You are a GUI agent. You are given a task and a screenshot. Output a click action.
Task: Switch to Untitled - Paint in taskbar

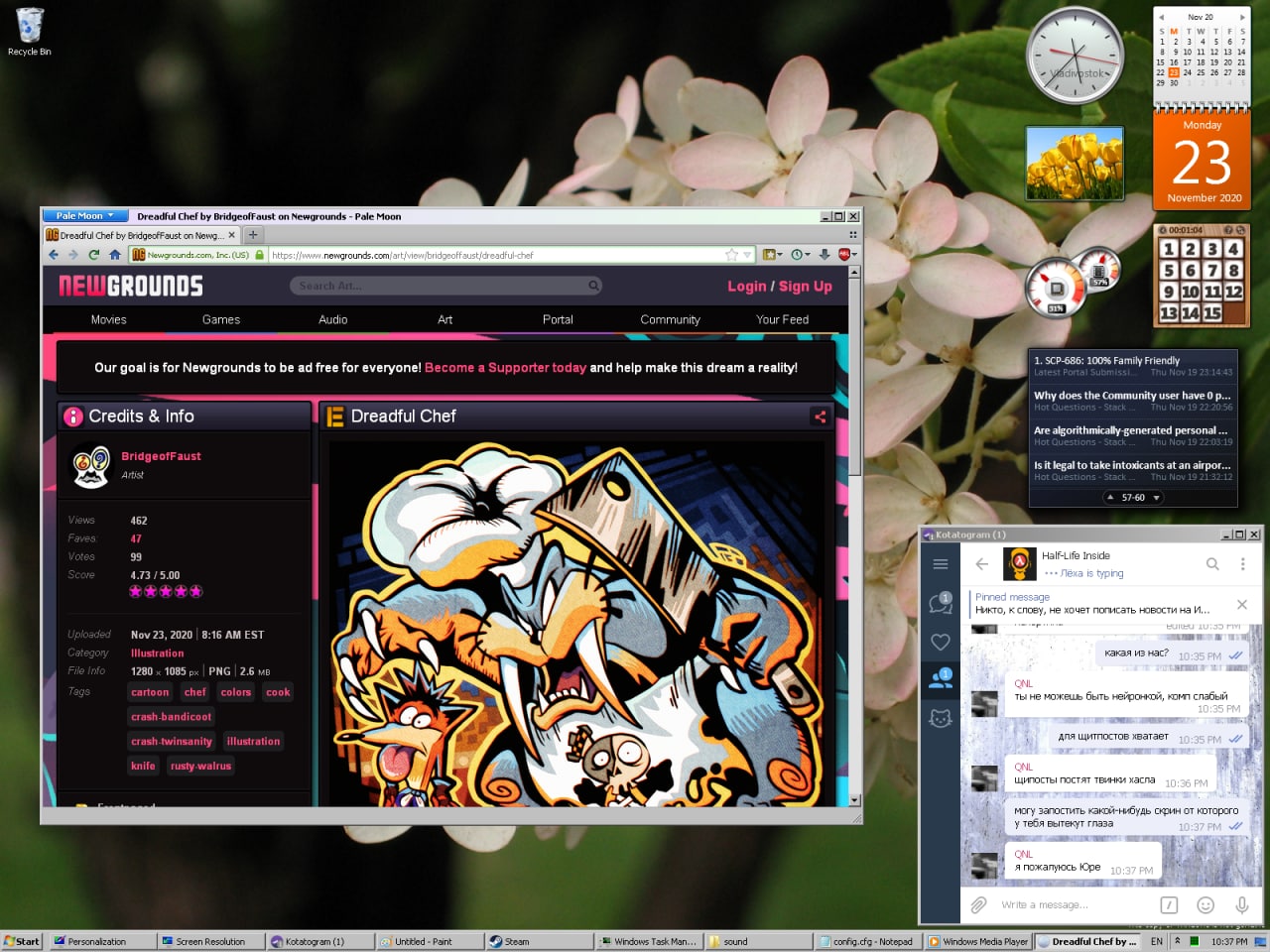tap(429, 941)
